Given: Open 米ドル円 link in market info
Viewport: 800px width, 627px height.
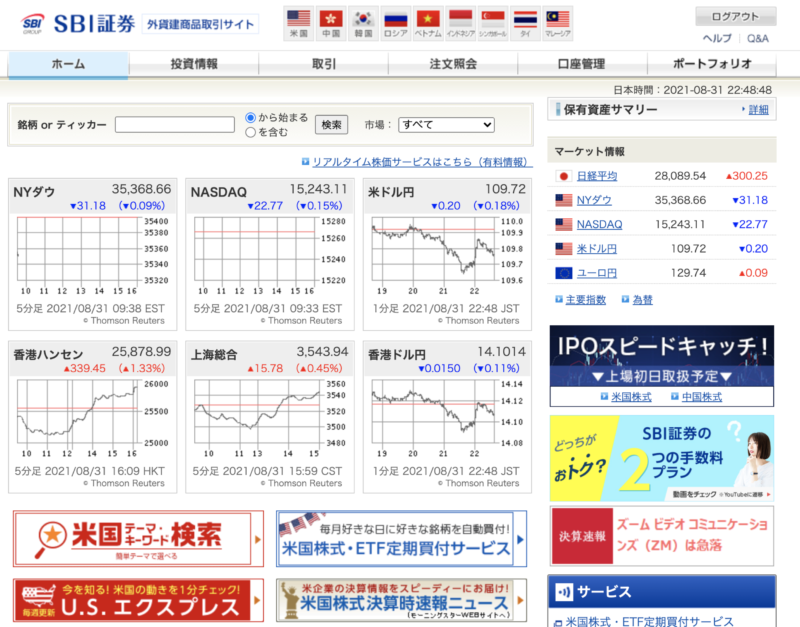Looking at the screenshot, I should tap(597, 248).
